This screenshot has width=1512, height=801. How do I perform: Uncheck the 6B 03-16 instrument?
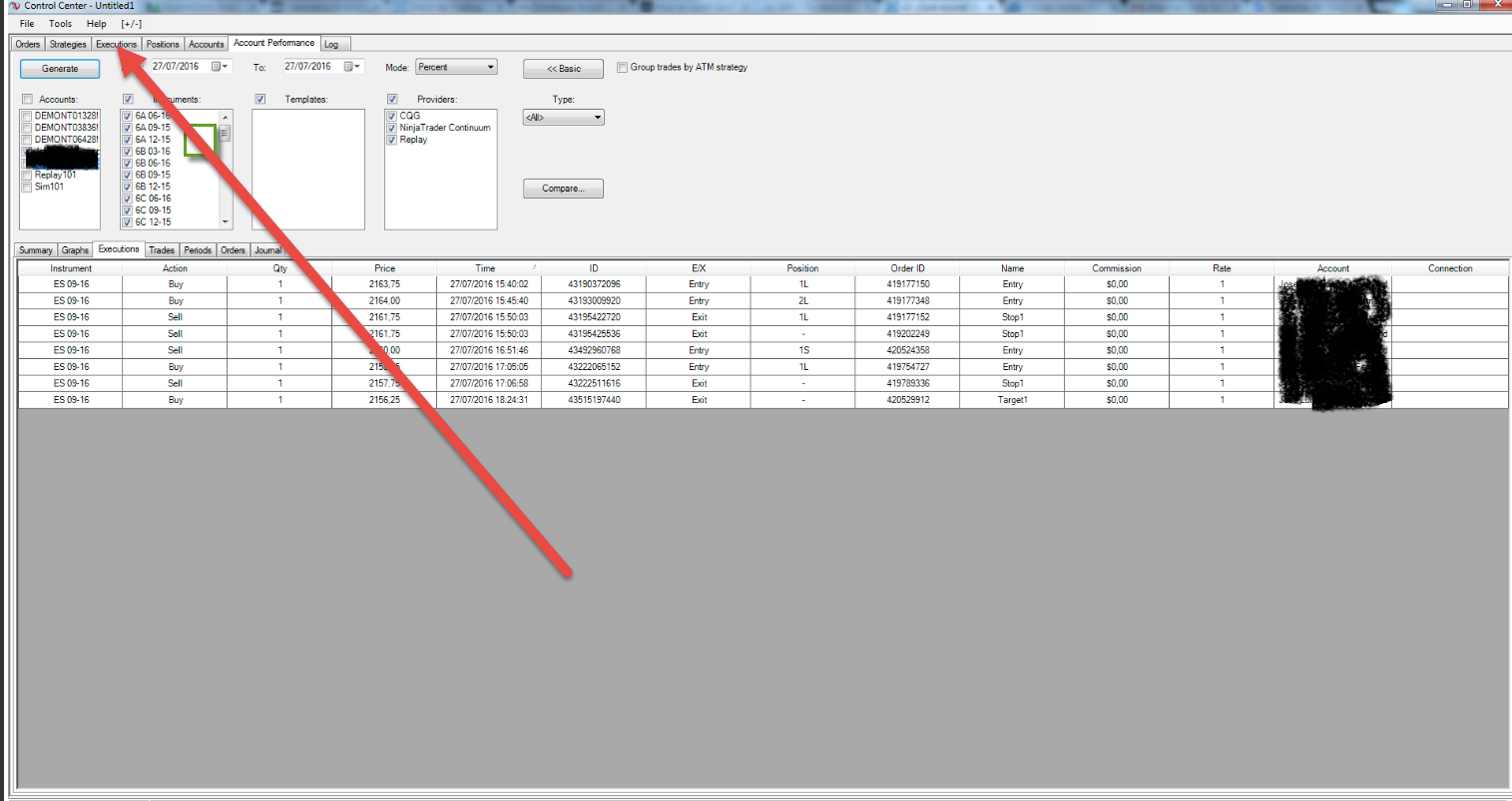(128, 152)
